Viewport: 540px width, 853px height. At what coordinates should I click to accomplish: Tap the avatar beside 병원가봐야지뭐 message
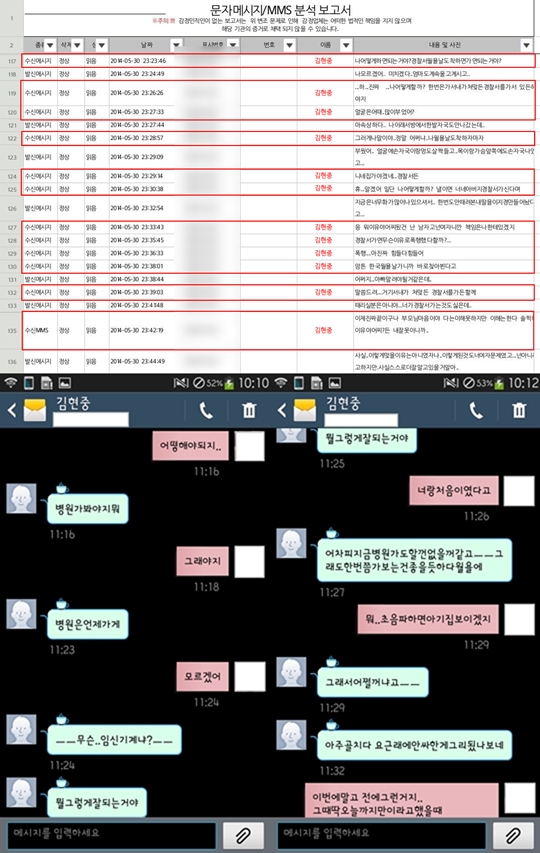(x=21, y=498)
